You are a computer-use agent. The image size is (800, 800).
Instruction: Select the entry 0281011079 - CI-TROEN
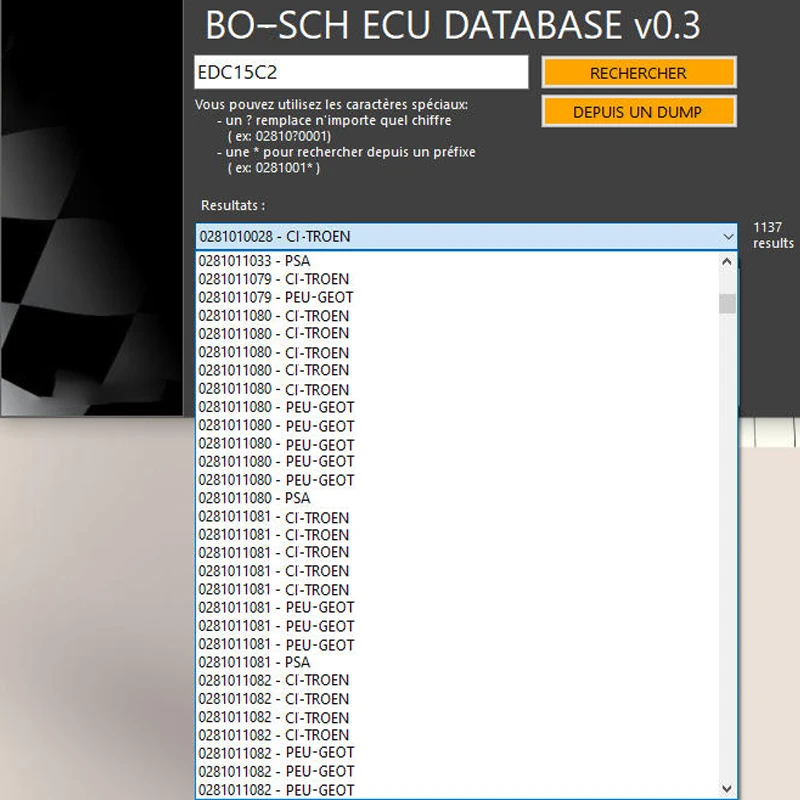point(457,279)
